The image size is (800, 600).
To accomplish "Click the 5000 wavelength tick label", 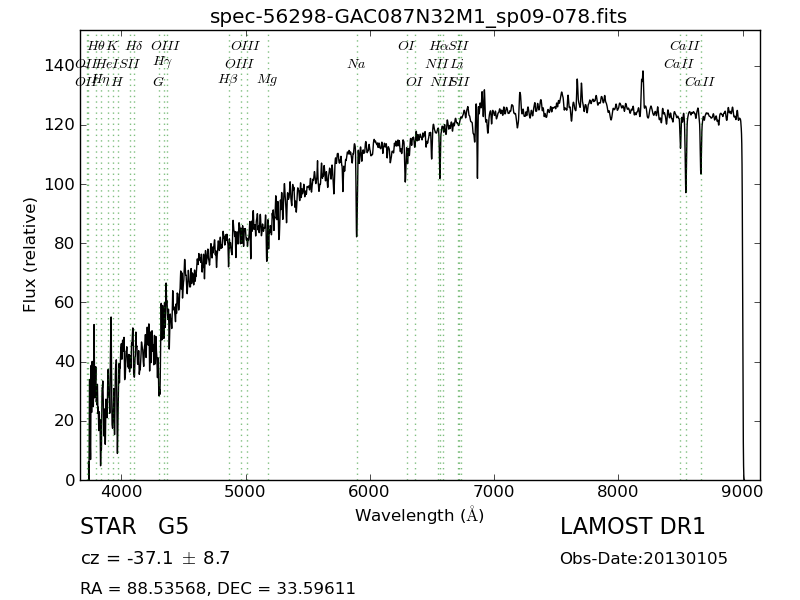I will coord(246,492).
